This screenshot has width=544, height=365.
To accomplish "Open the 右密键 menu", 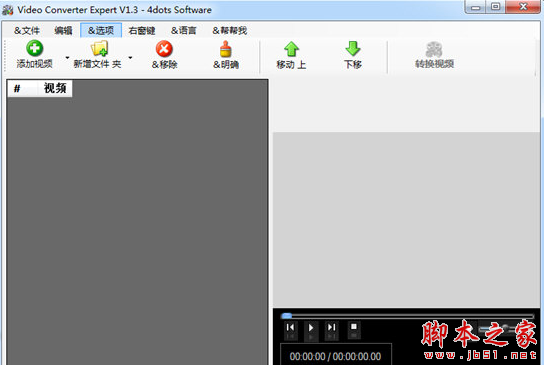I will click(142, 31).
